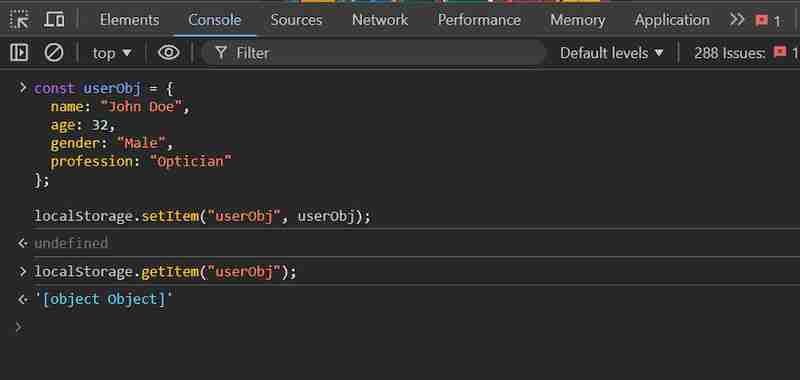The image size is (800, 380).
Task: Open the Sources tab
Action: point(296,20)
